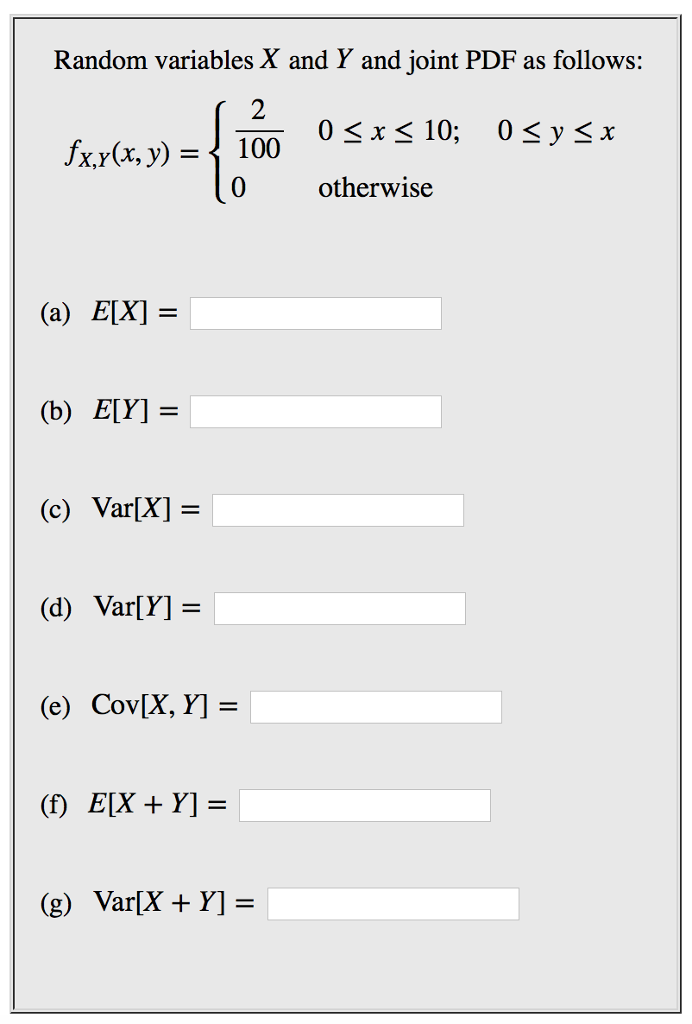This screenshot has width=692, height=1024.
Task: Select the answer box in part (e)
Action: point(375,707)
